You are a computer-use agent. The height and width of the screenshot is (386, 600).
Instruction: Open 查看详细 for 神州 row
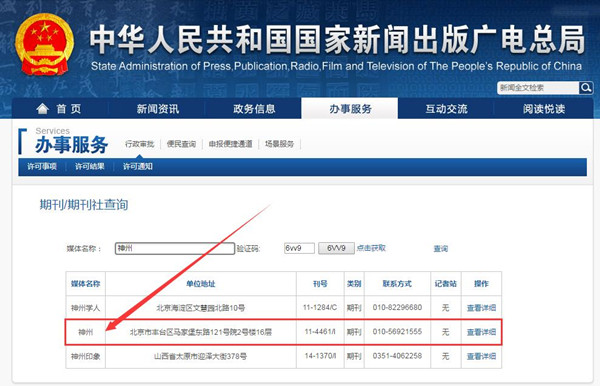481,332
